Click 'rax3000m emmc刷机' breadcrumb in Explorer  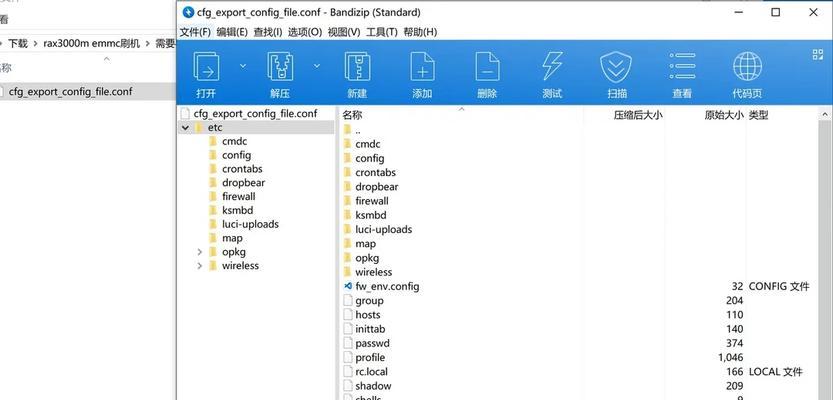click(91, 44)
